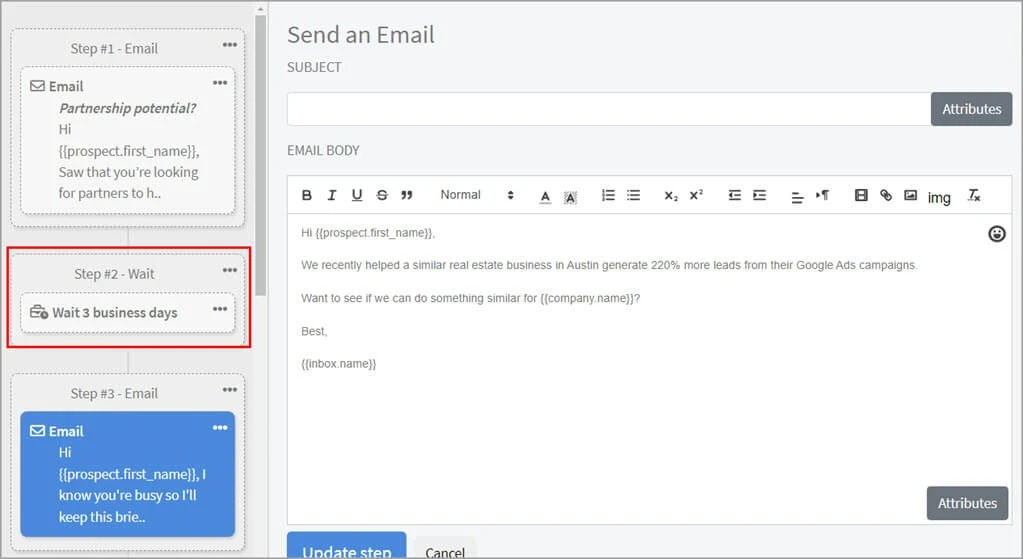
Task: Click the Step #1 - Email header
Action: [x=114, y=48]
